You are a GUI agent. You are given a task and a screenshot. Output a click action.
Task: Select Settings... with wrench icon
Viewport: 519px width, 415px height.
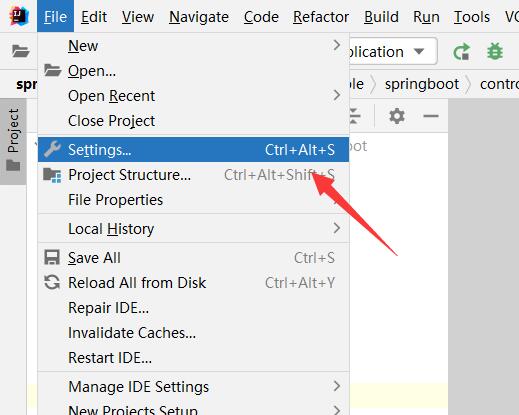pyautogui.click(x=193, y=150)
